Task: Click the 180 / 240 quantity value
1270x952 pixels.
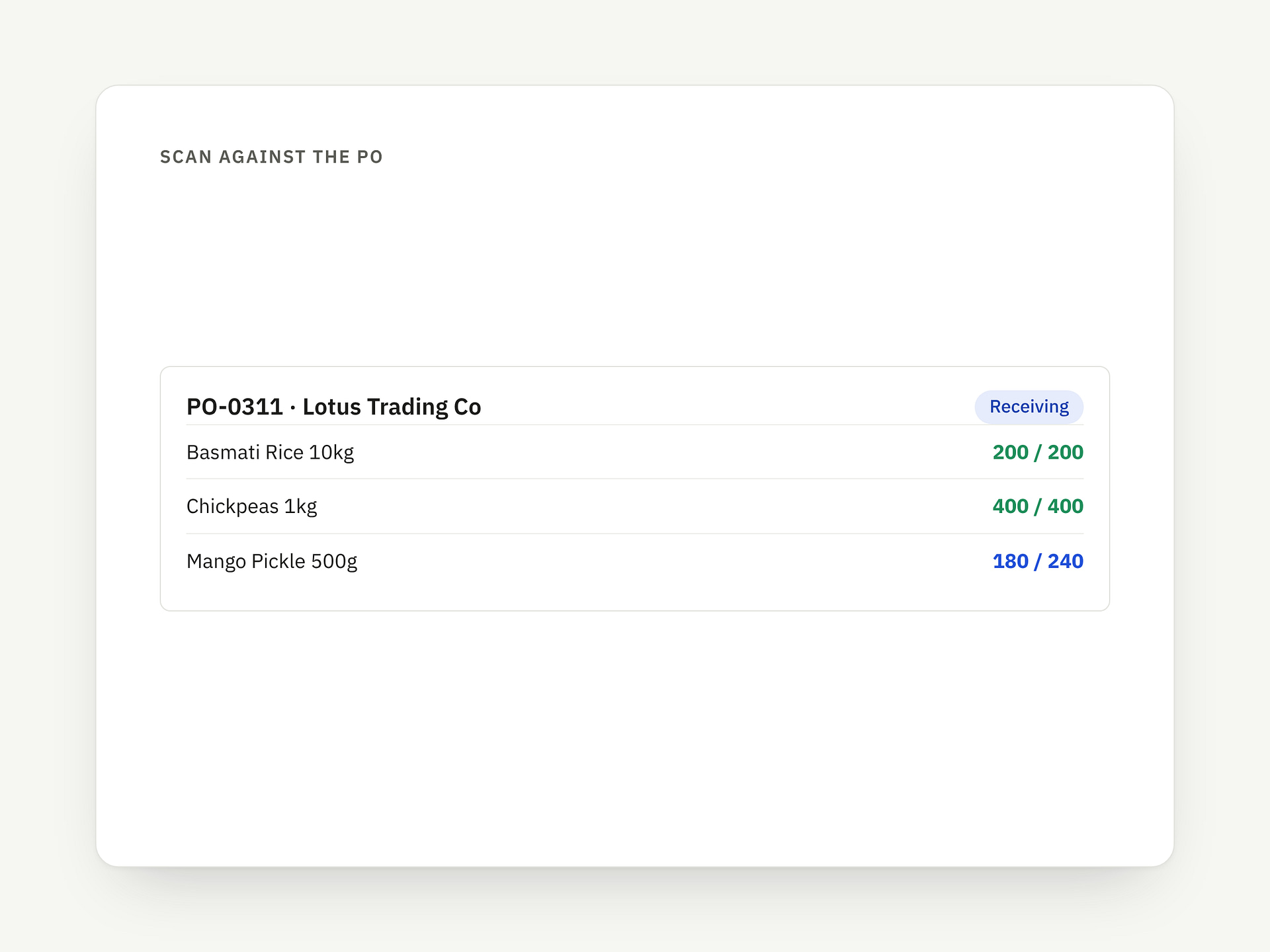Action: 1038,561
